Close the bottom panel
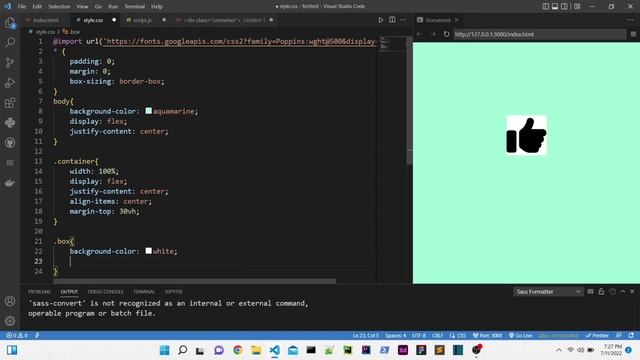640x360 pixels. 632,291
